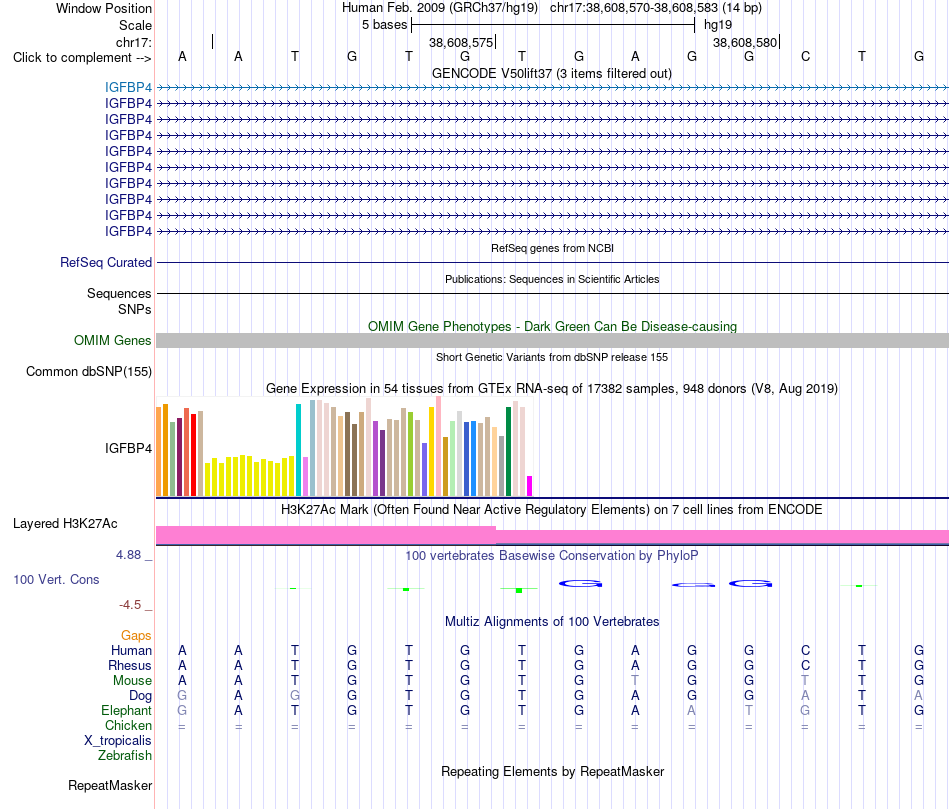Click the -4.5 PhyloP lower scale value
The height and width of the screenshot is (809, 950).
click(130, 605)
